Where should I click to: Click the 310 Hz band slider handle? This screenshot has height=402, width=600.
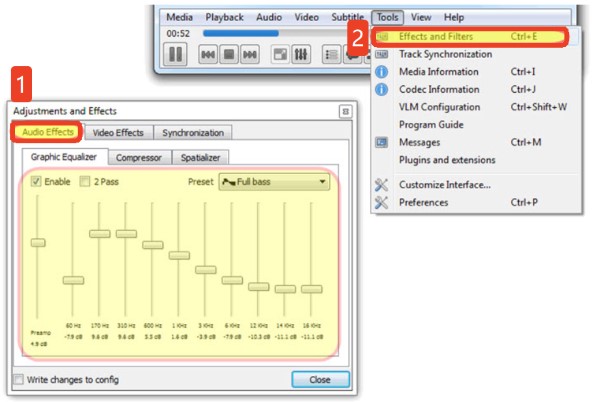click(x=126, y=234)
